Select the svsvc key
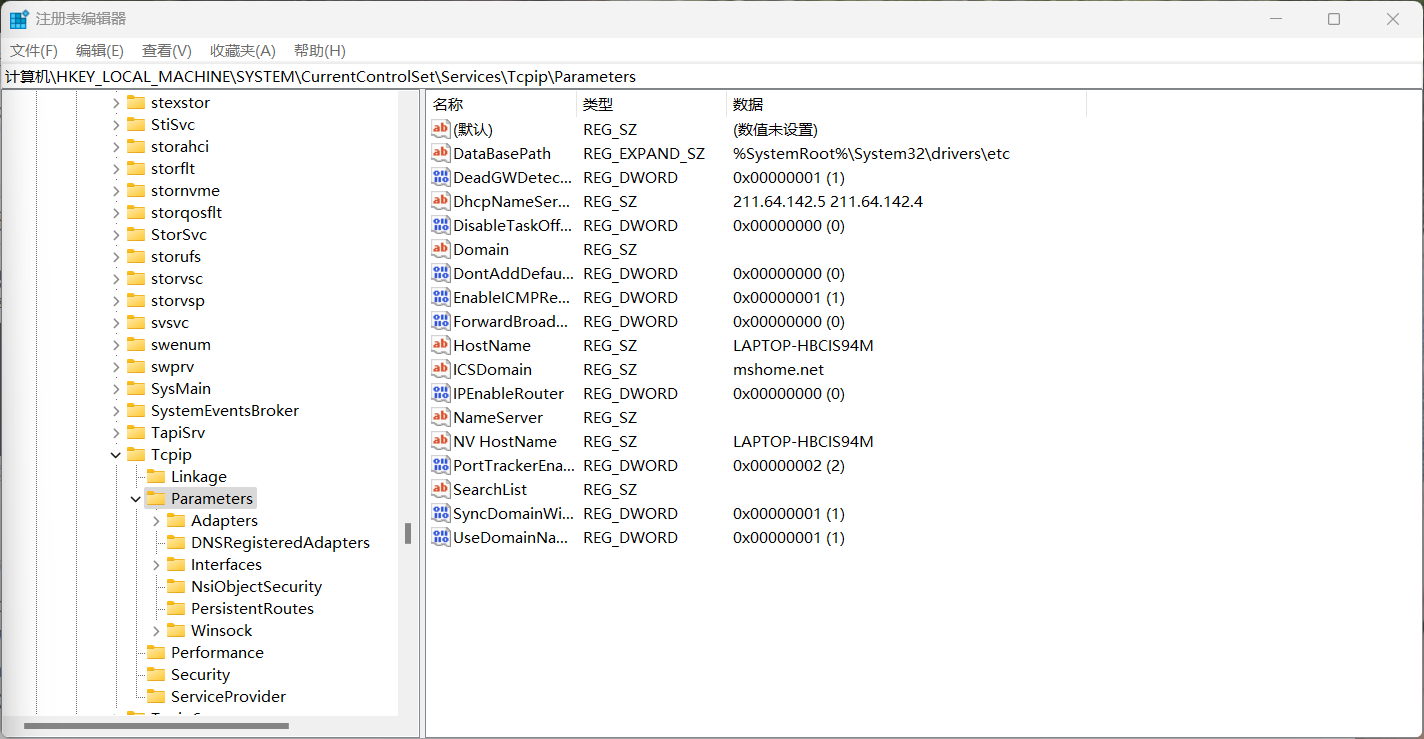Viewport: 1424px width, 739px height. [x=169, y=322]
